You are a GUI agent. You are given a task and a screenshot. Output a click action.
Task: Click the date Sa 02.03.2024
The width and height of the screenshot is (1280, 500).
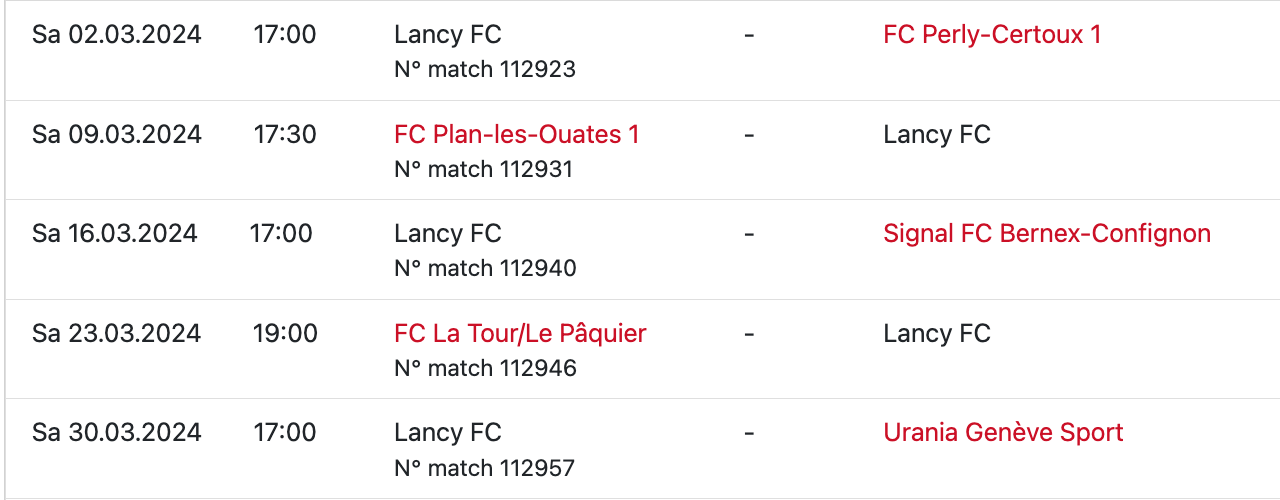click(x=116, y=35)
